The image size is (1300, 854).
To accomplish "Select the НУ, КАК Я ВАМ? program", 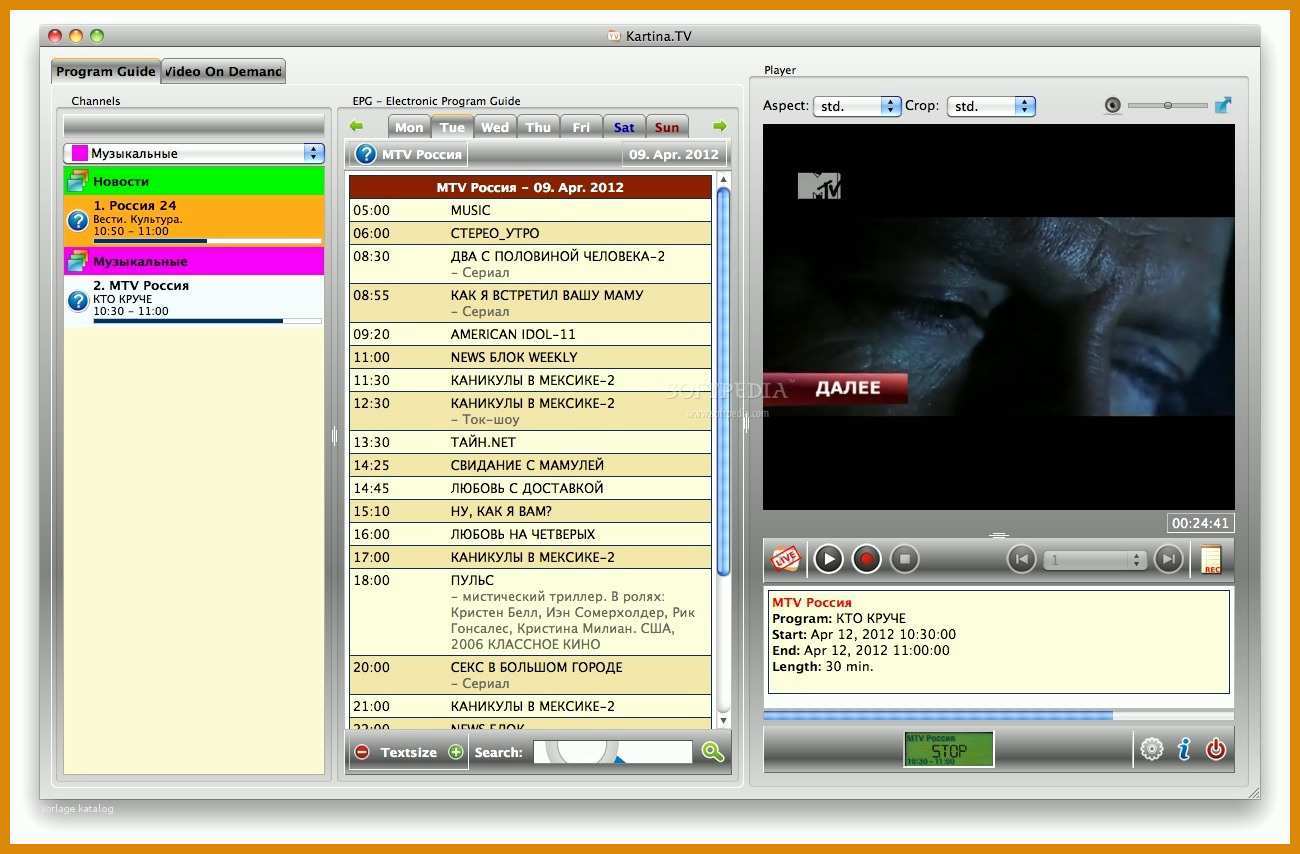I will point(530,511).
